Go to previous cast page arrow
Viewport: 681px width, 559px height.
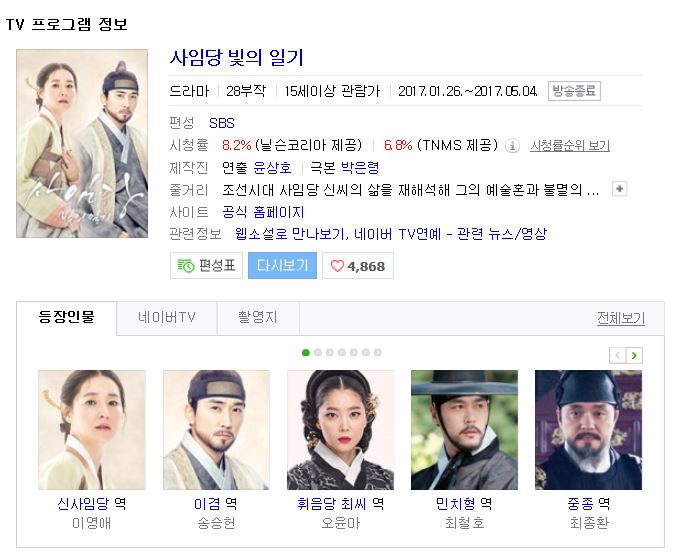coord(618,355)
